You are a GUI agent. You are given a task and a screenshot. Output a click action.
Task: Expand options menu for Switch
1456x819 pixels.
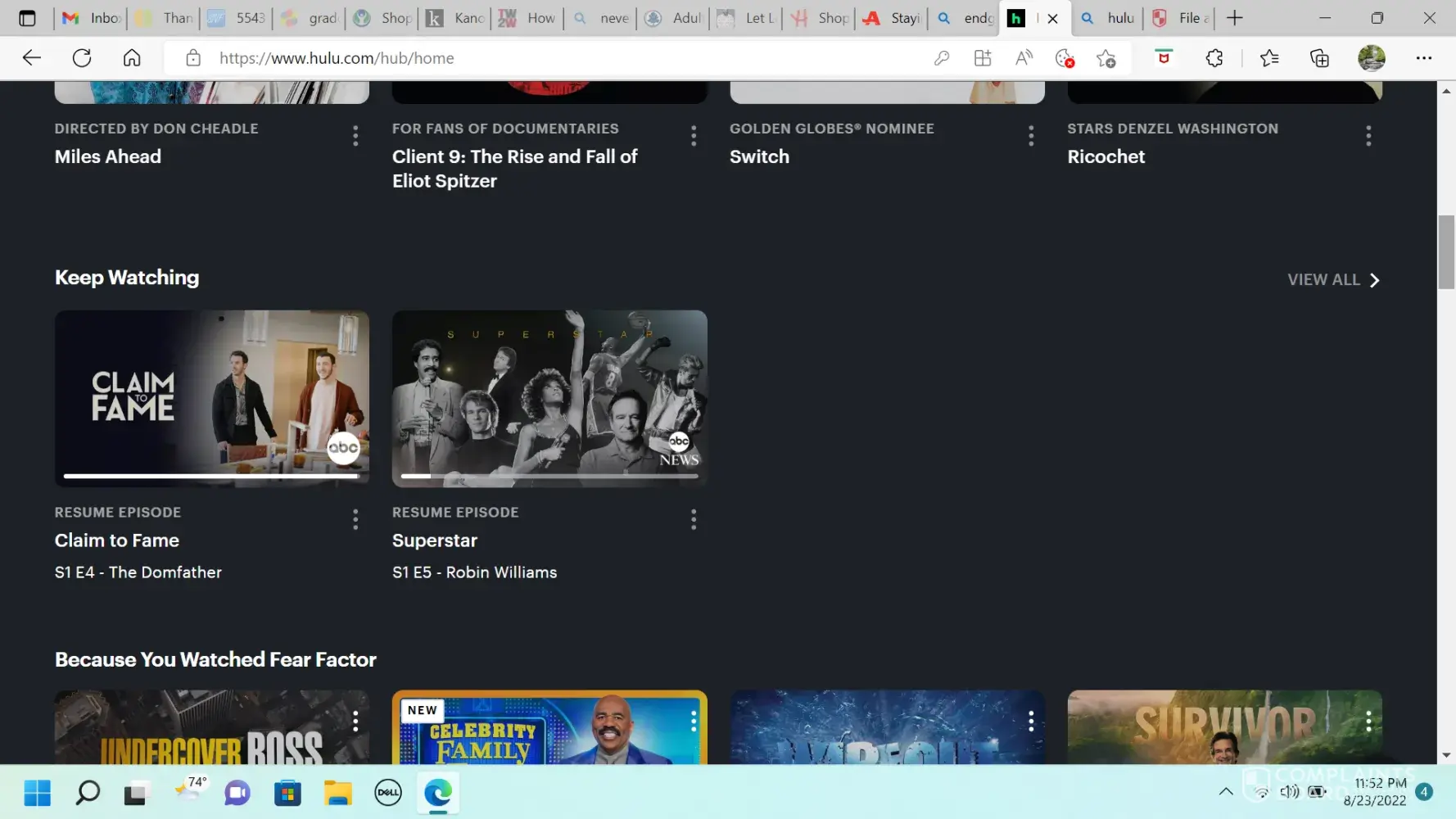1030,136
